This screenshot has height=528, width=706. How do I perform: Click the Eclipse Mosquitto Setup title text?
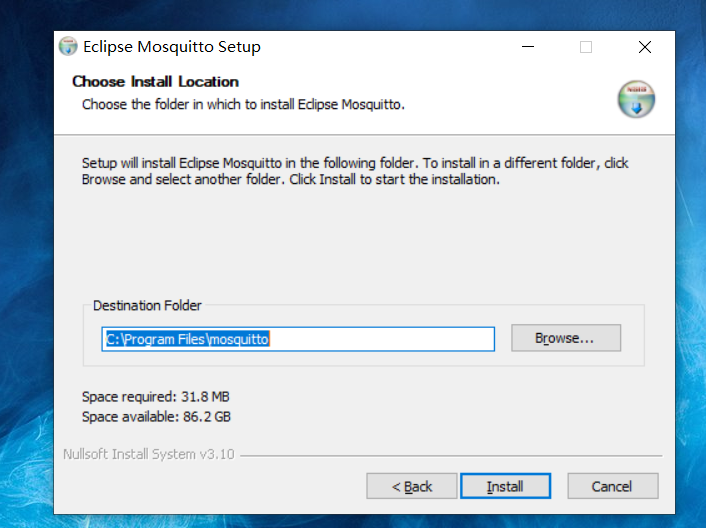(x=171, y=47)
